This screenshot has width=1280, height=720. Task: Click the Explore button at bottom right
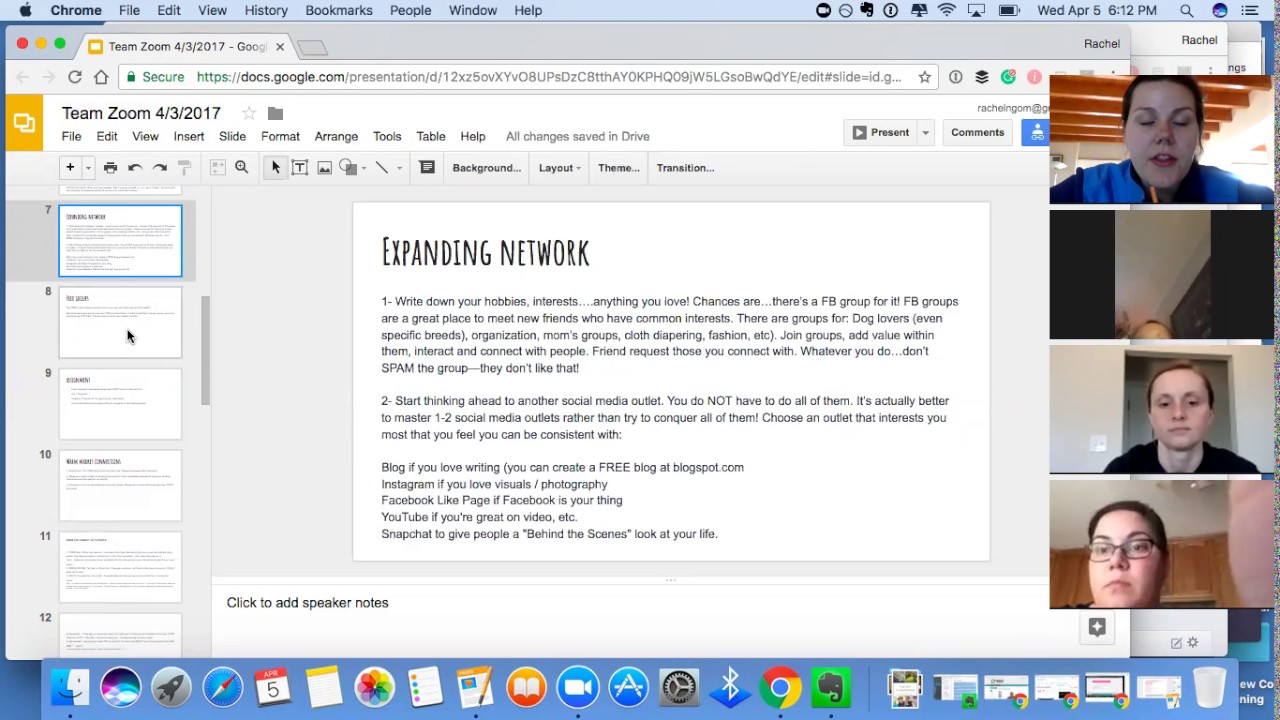pyautogui.click(x=1097, y=627)
